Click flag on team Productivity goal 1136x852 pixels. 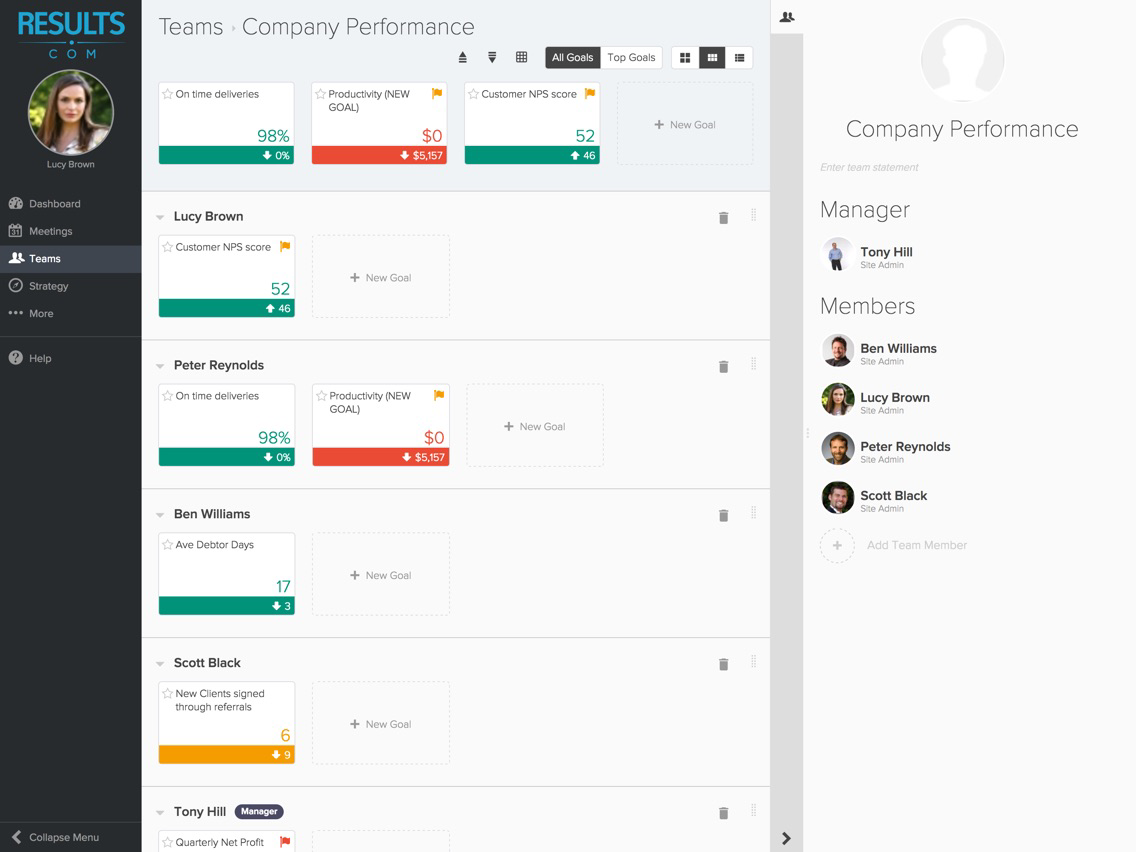[x=437, y=93]
